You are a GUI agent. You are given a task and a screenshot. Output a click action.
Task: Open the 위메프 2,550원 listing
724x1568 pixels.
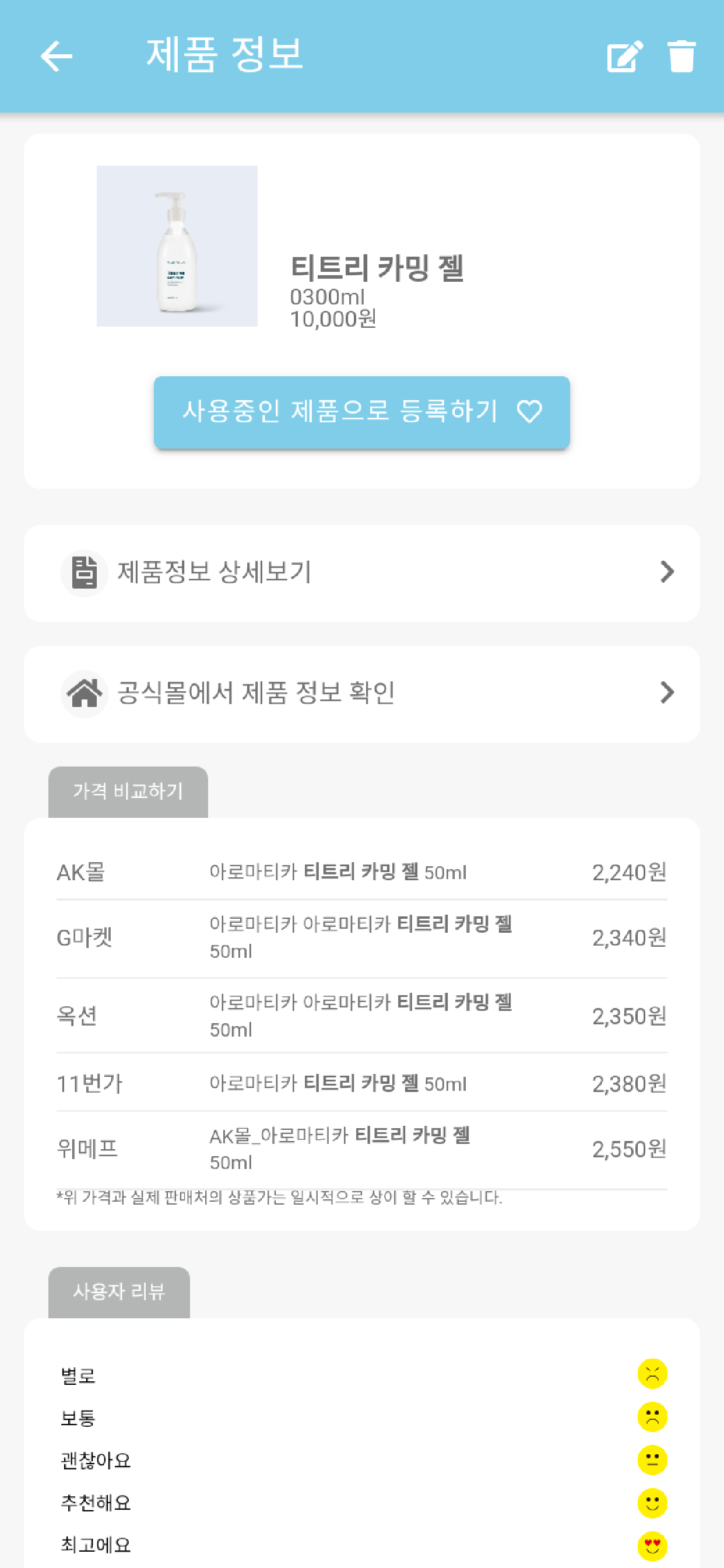[x=361, y=1149]
